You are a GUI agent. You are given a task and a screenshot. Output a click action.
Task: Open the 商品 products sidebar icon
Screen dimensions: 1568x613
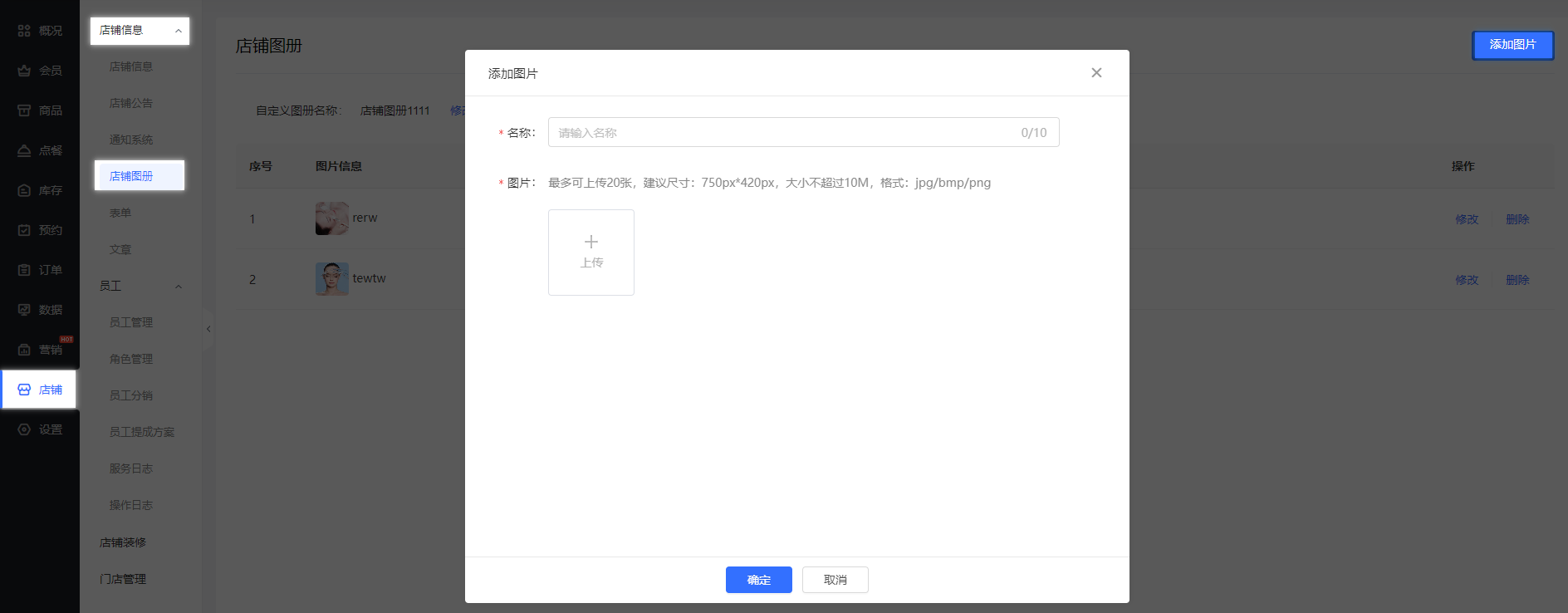click(24, 110)
